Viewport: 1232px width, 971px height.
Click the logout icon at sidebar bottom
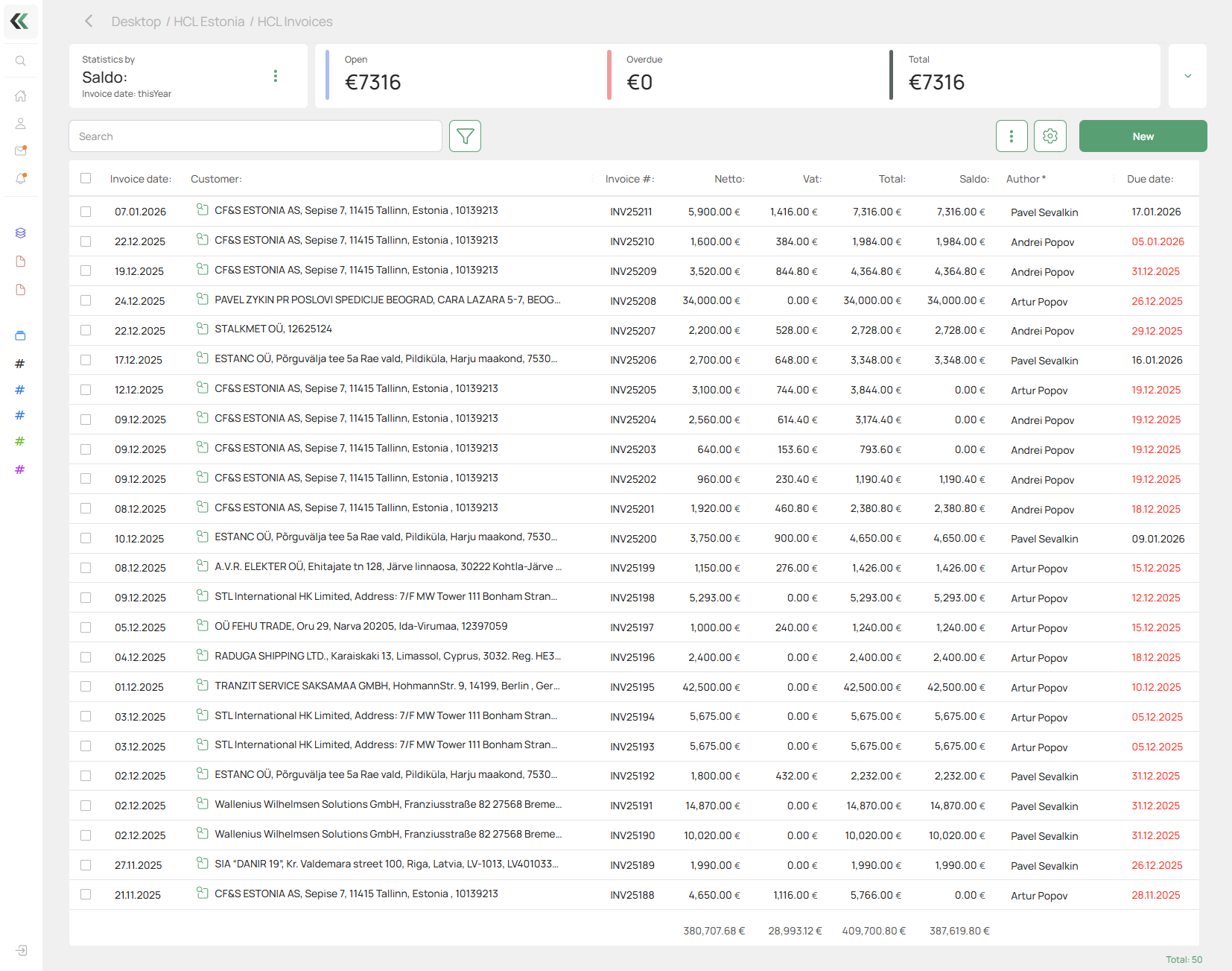[x=21, y=950]
